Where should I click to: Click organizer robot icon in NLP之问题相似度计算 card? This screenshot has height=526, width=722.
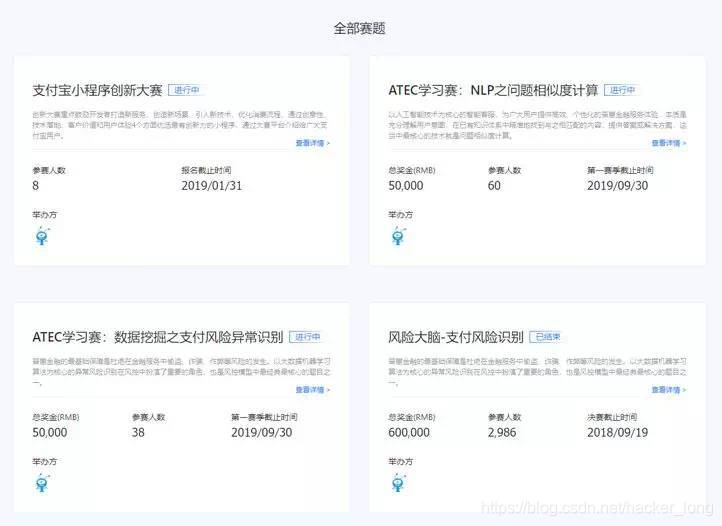click(398, 236)
